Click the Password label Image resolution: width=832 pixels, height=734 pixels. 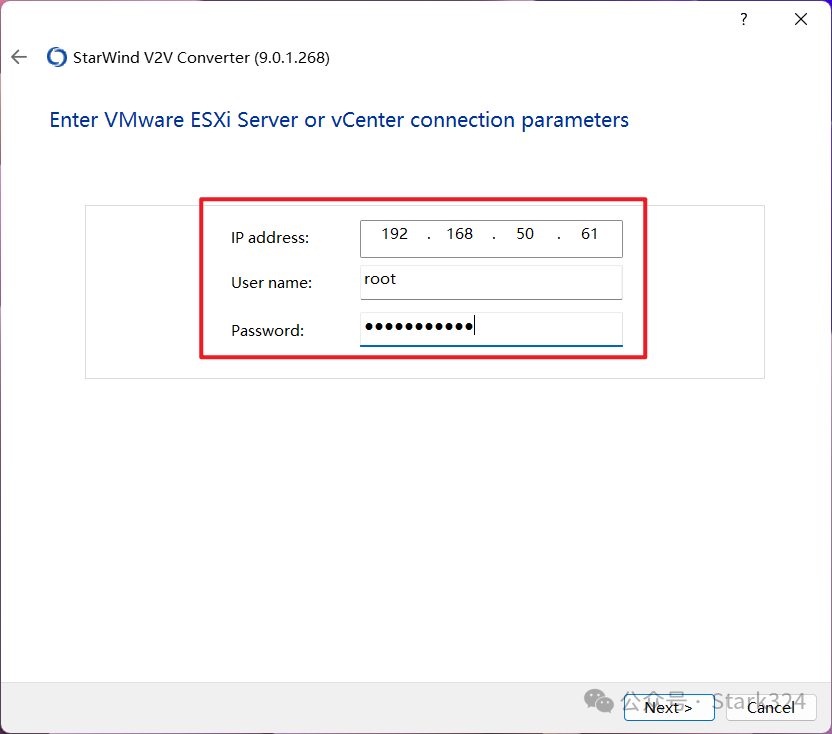[x=267, y=331]
